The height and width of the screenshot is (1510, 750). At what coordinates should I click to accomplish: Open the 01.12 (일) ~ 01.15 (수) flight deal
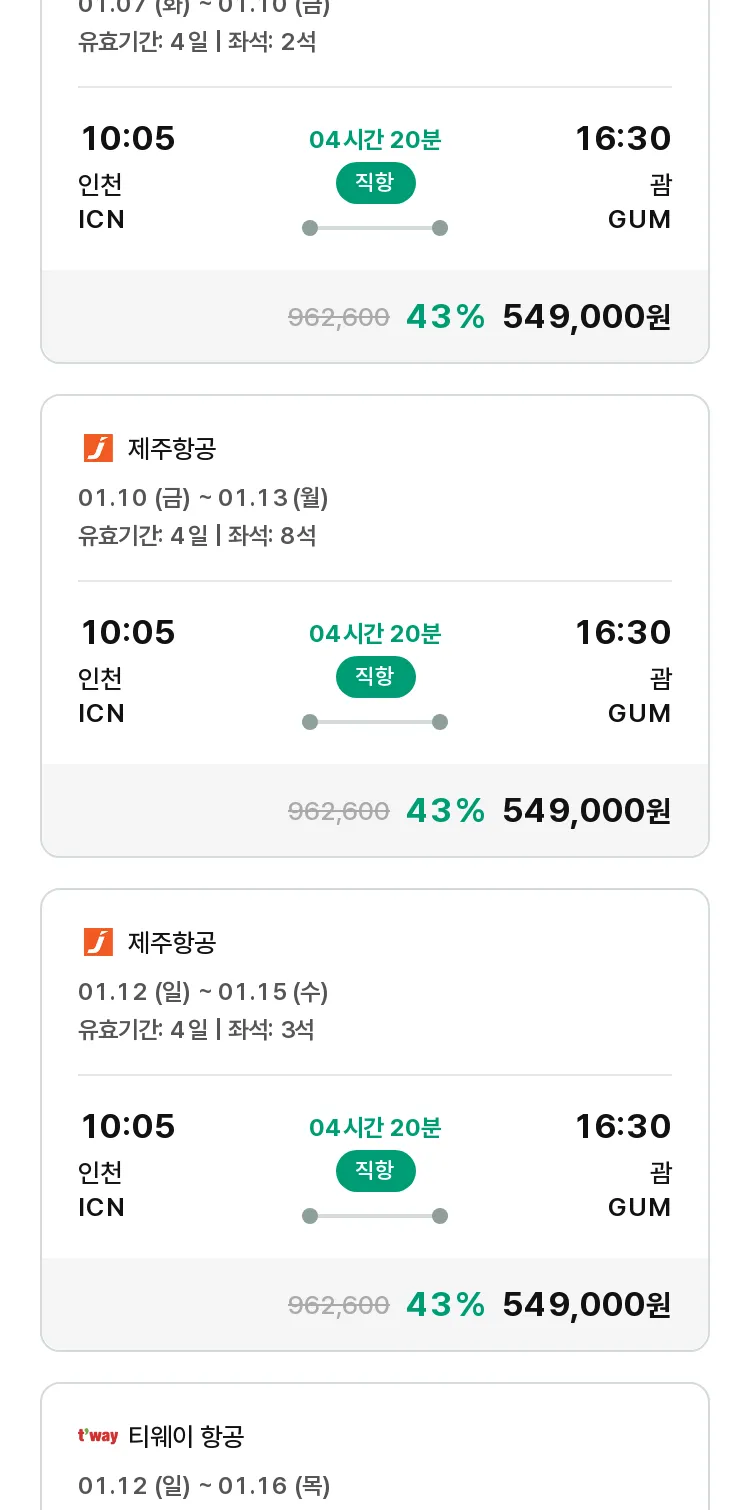[375, 1120]
